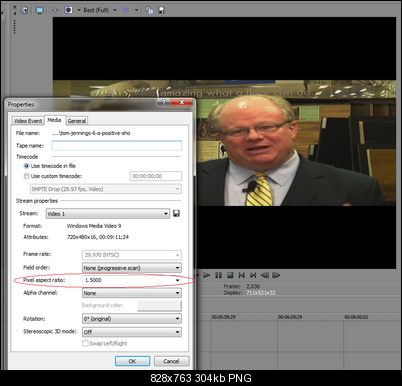Click the Background color swatch

159,305
